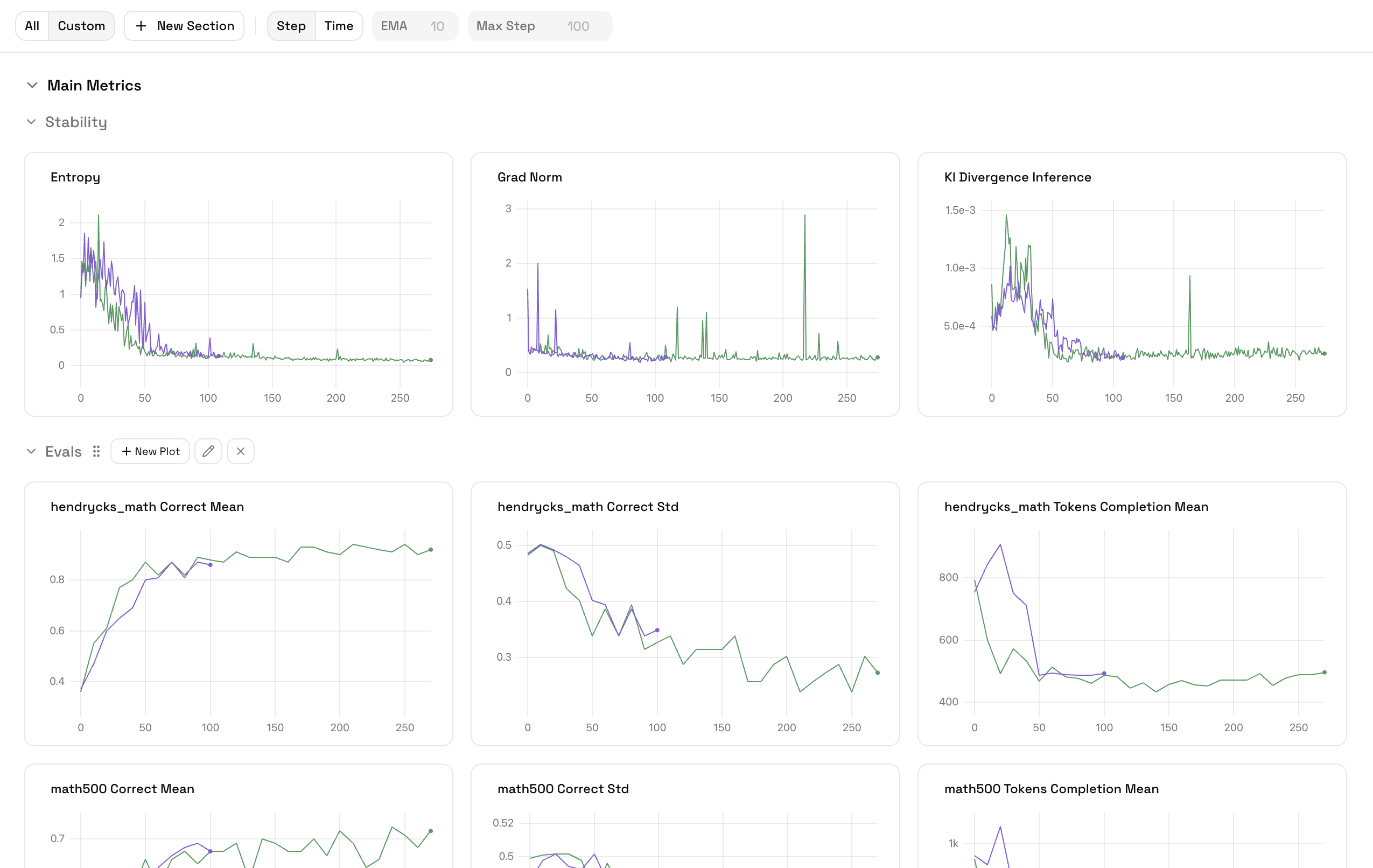The width and height of the screenshot is (1373, 868).
Task: Click the plus icon in New Section
Action: [x=141, y=26]
